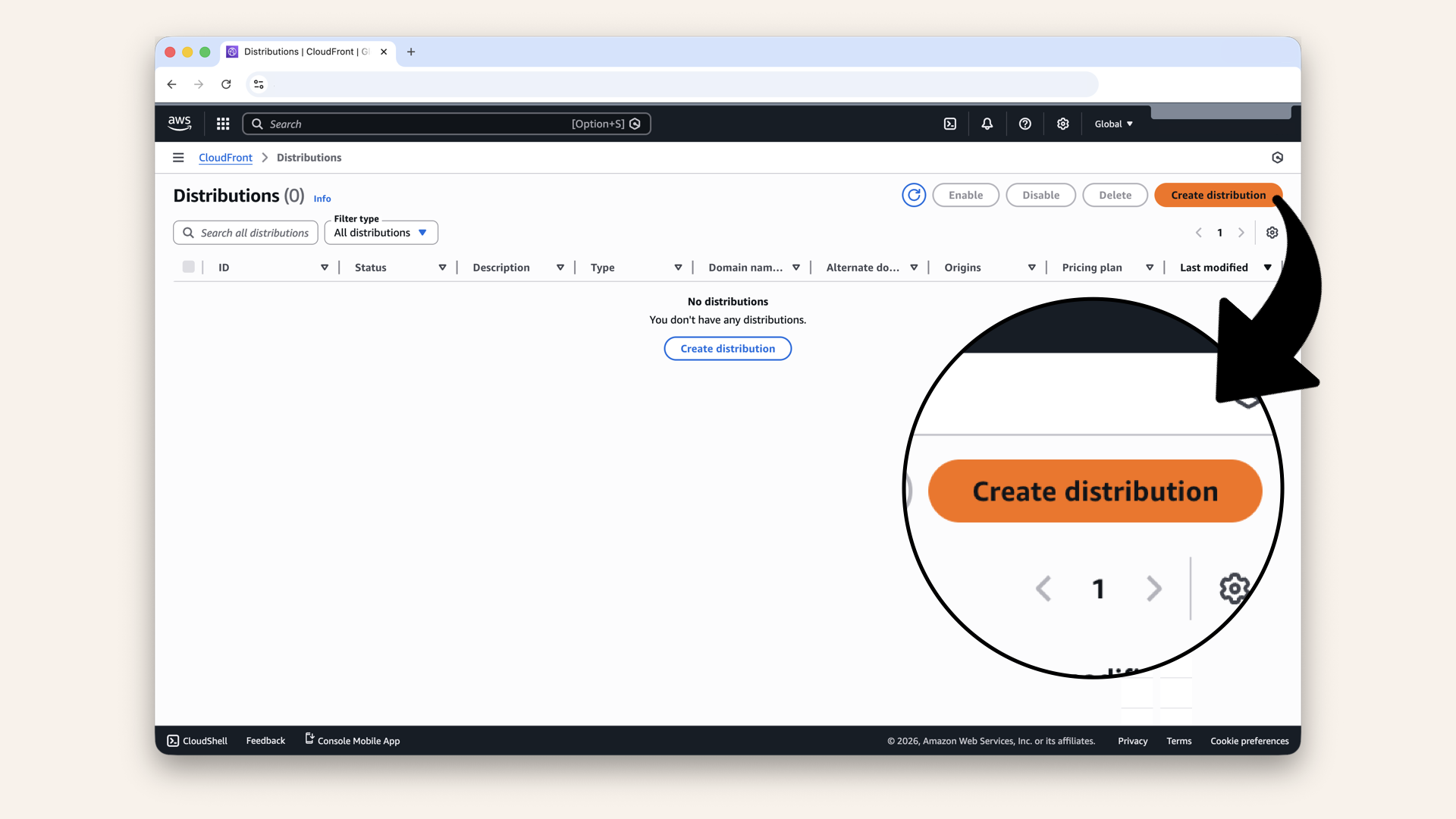The image size is (1456, 819).
Task: Open table preferences gear above the table
Action: pos(1272,233)
